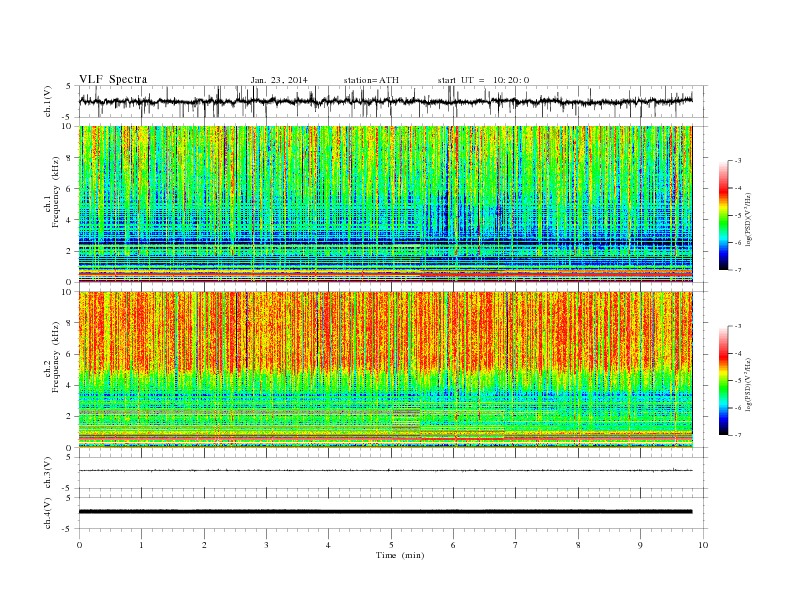Click inside the ch.2 spectrogram panel
792x612 pixels.
click(385, 369)
